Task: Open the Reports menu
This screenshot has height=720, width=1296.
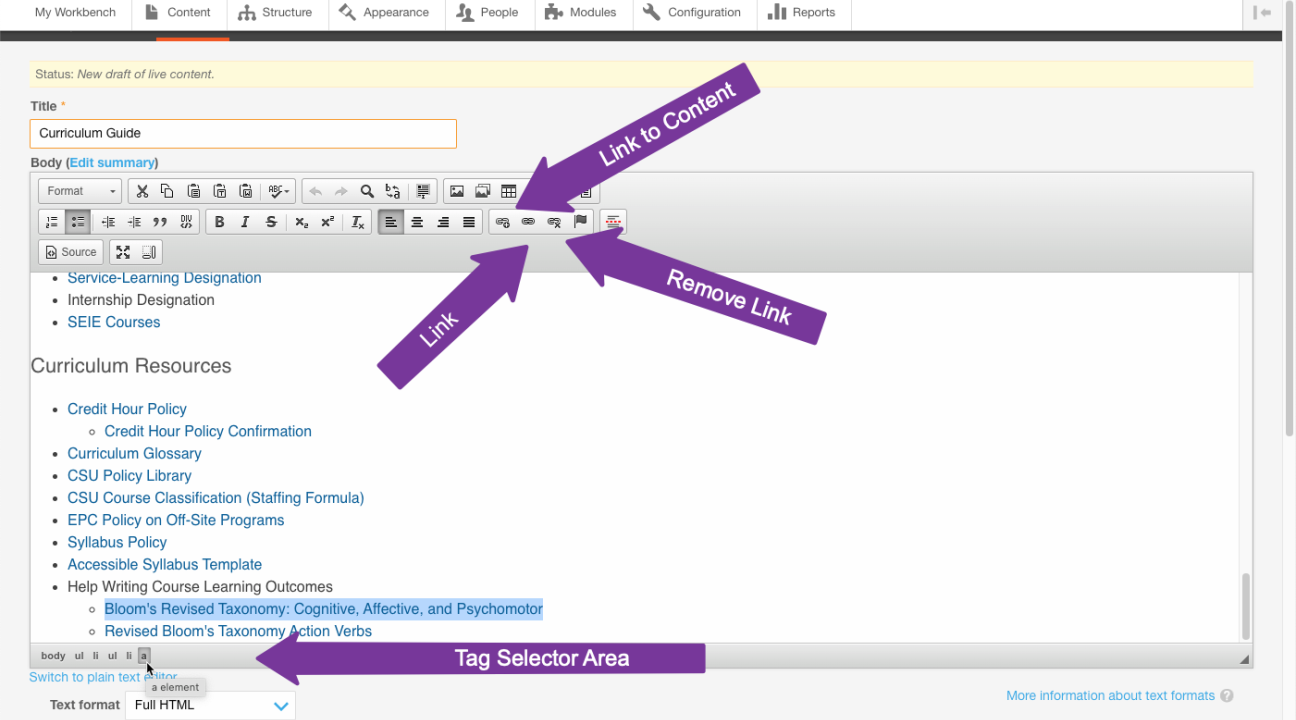Action: [x=801, y=12]
